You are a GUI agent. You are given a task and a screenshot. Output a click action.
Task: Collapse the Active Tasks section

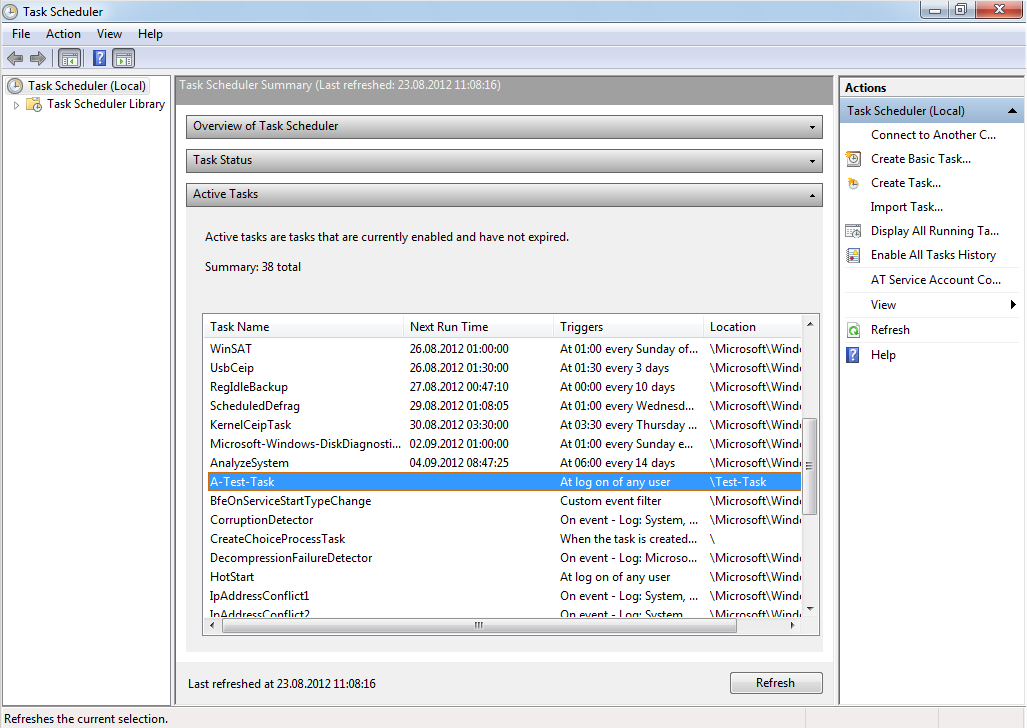[813, 195]
